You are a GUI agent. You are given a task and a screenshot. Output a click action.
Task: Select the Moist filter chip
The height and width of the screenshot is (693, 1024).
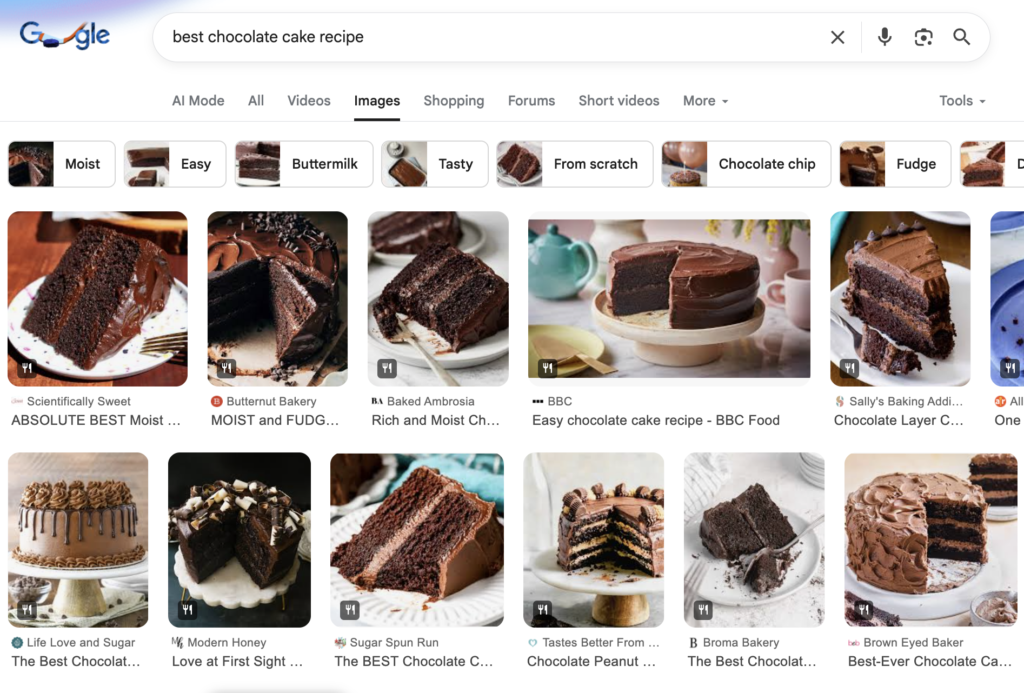coord(61,164)
